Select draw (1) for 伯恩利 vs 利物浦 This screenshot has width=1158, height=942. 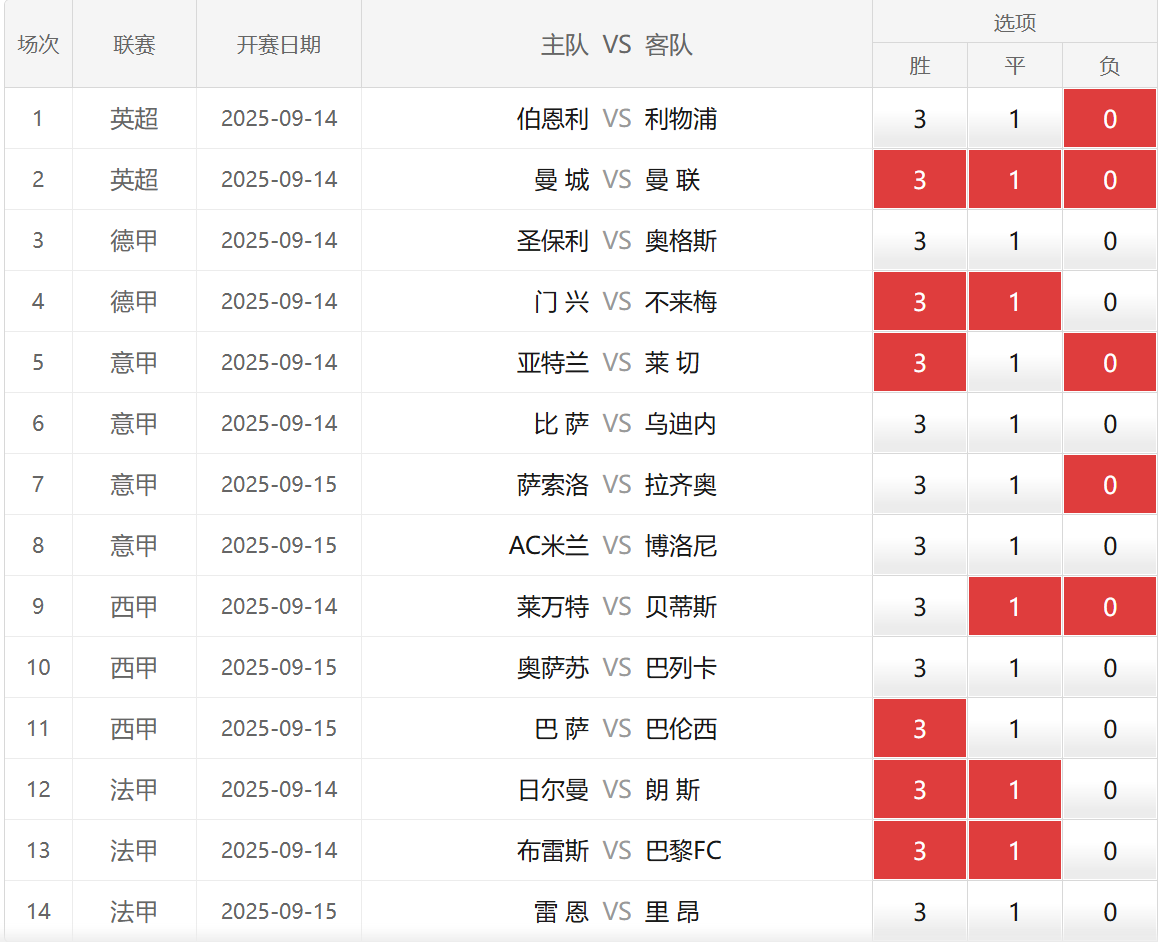click(x=1015, y=119)
